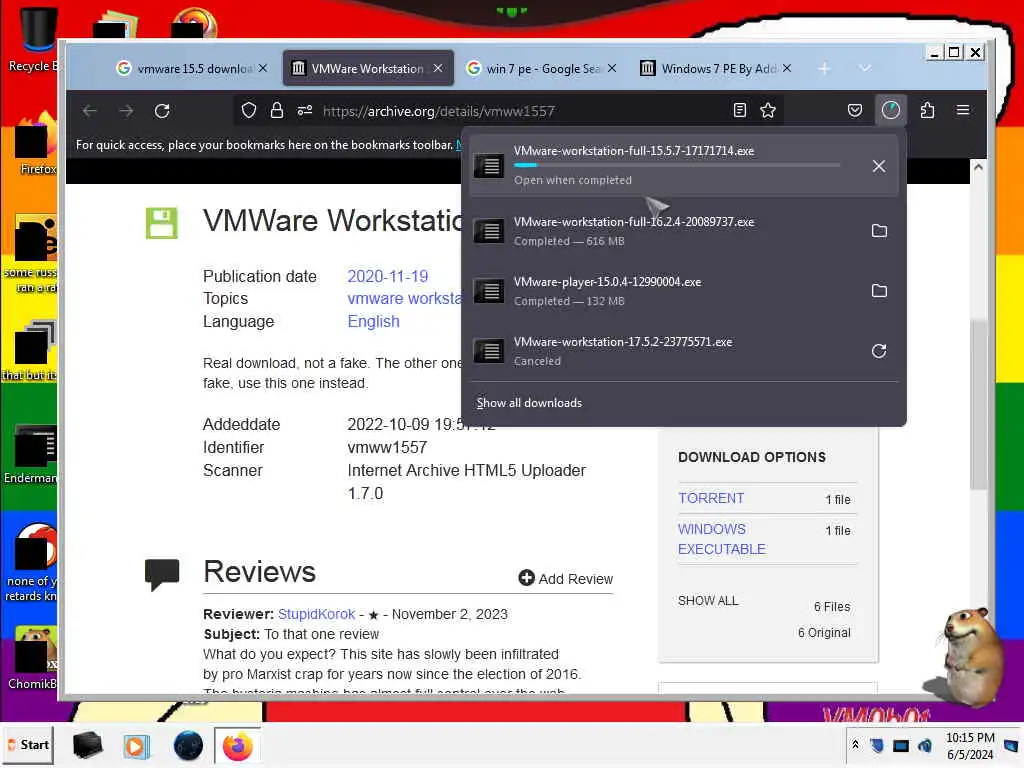This screenshot has height=768, width=1024.
Task: Cancel the VMware 15.5.7 download
Action: tap(879, 167)
